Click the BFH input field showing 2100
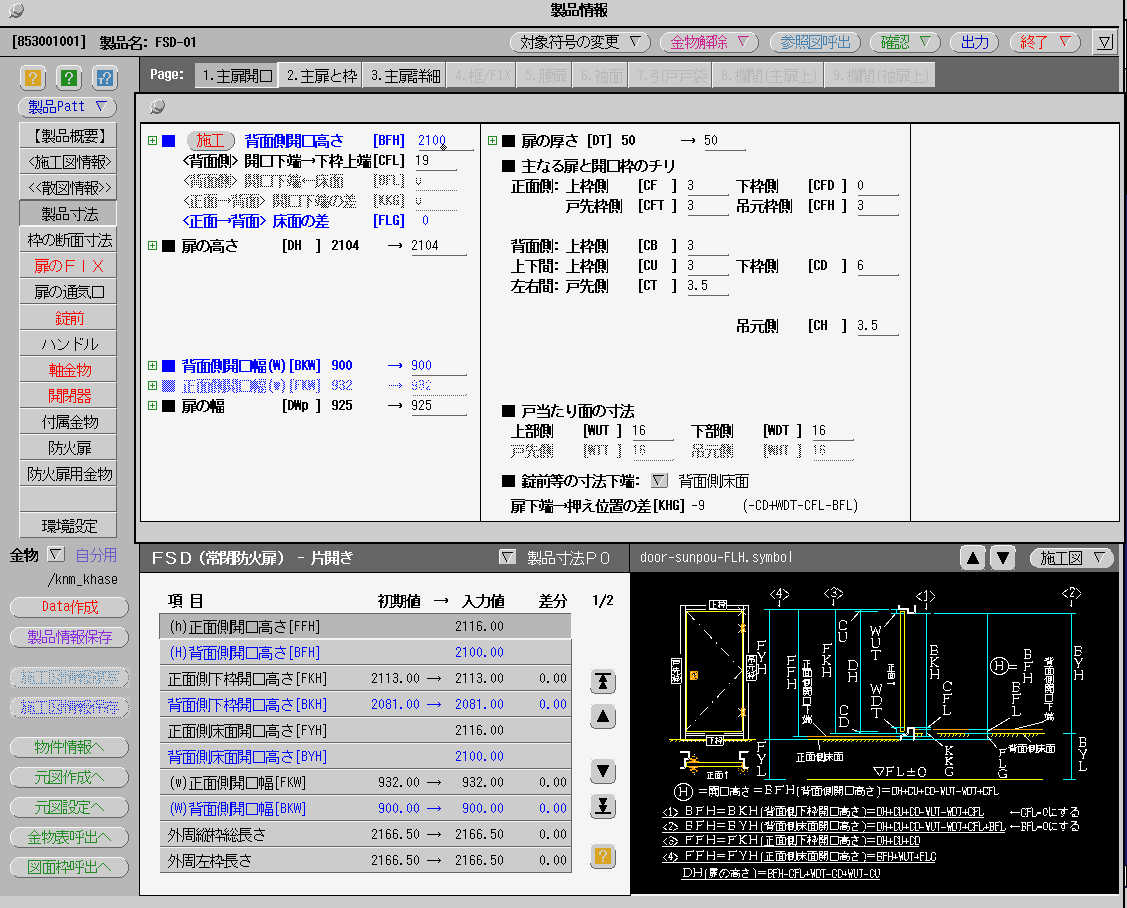Image resolution: width=1127 pixels, height=908 pixels. (444, 141)
